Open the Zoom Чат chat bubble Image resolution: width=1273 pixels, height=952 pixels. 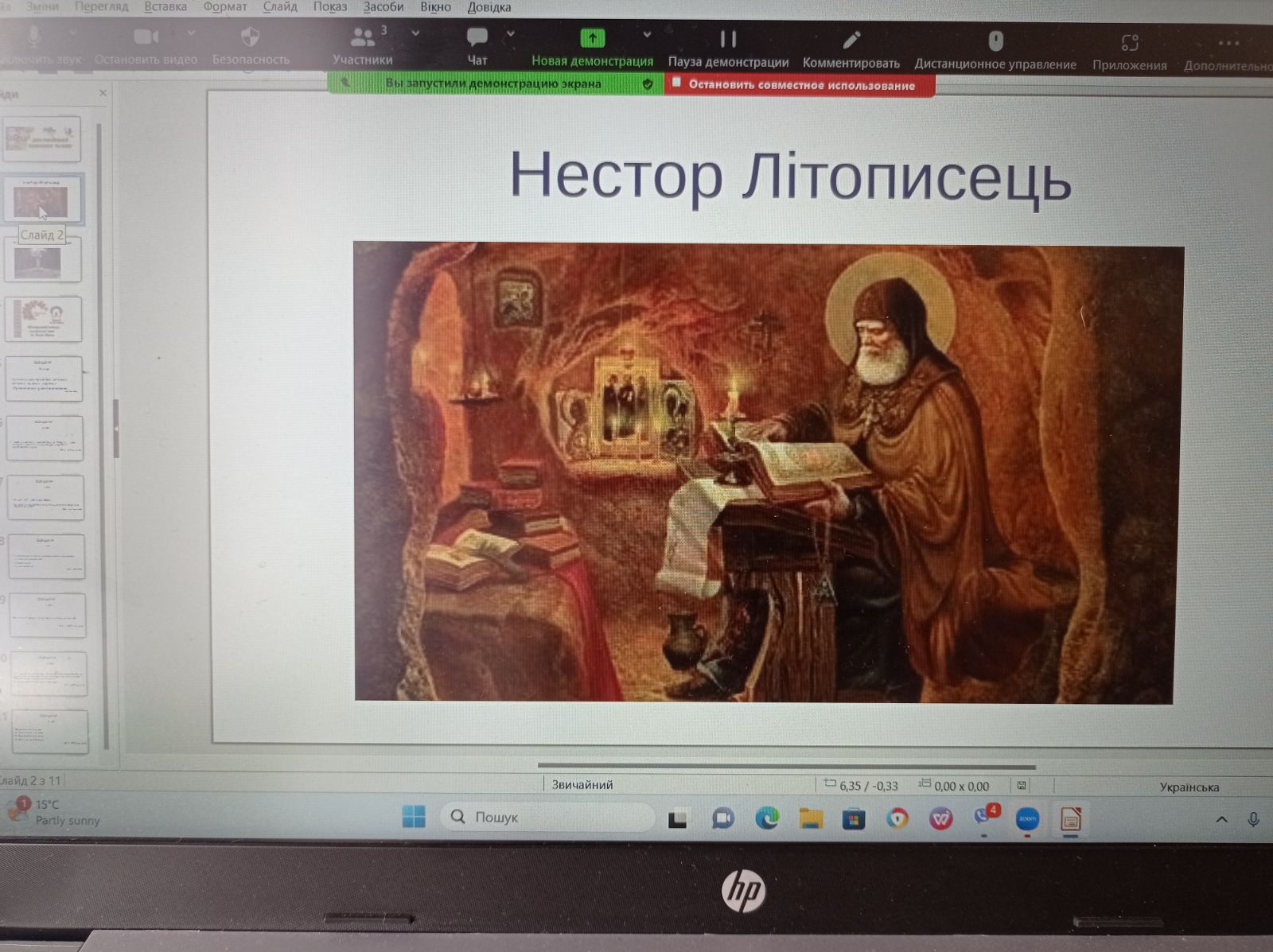click(x=477, y=37)
